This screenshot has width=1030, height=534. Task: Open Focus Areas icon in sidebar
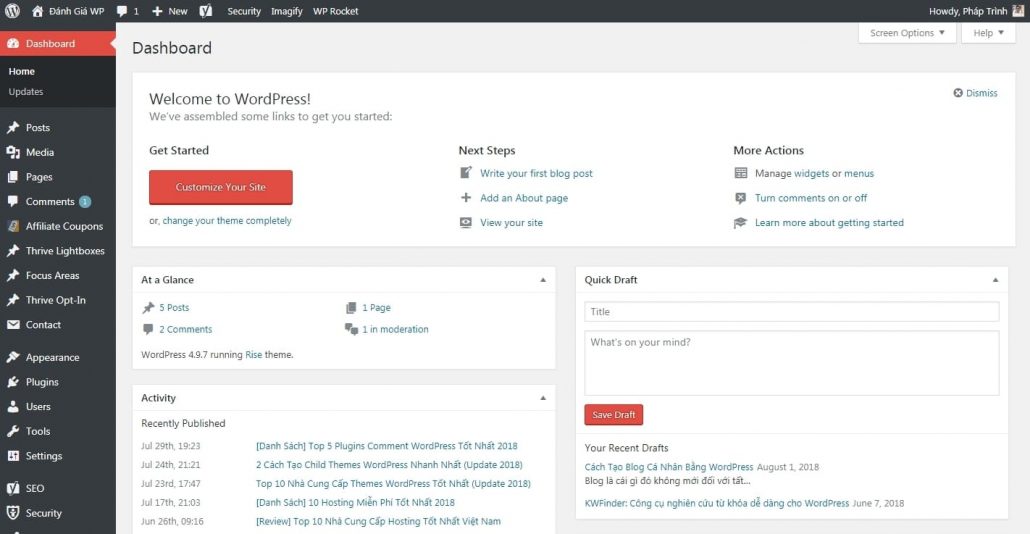13,275
